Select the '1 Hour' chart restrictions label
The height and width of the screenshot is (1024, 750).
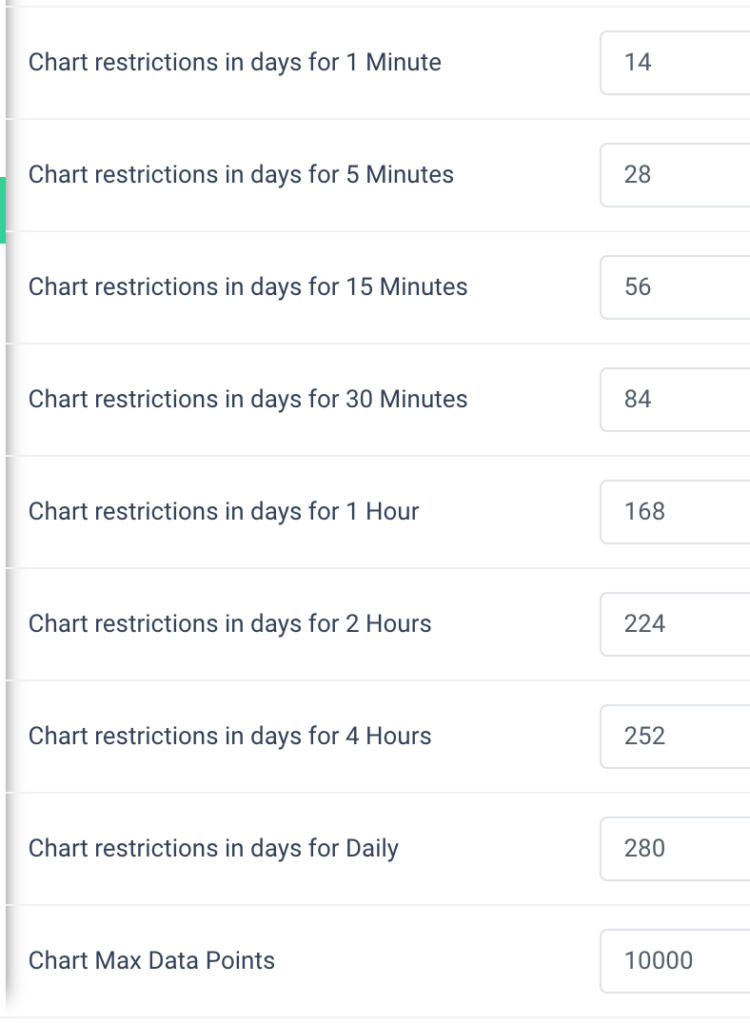coord(223,512)
